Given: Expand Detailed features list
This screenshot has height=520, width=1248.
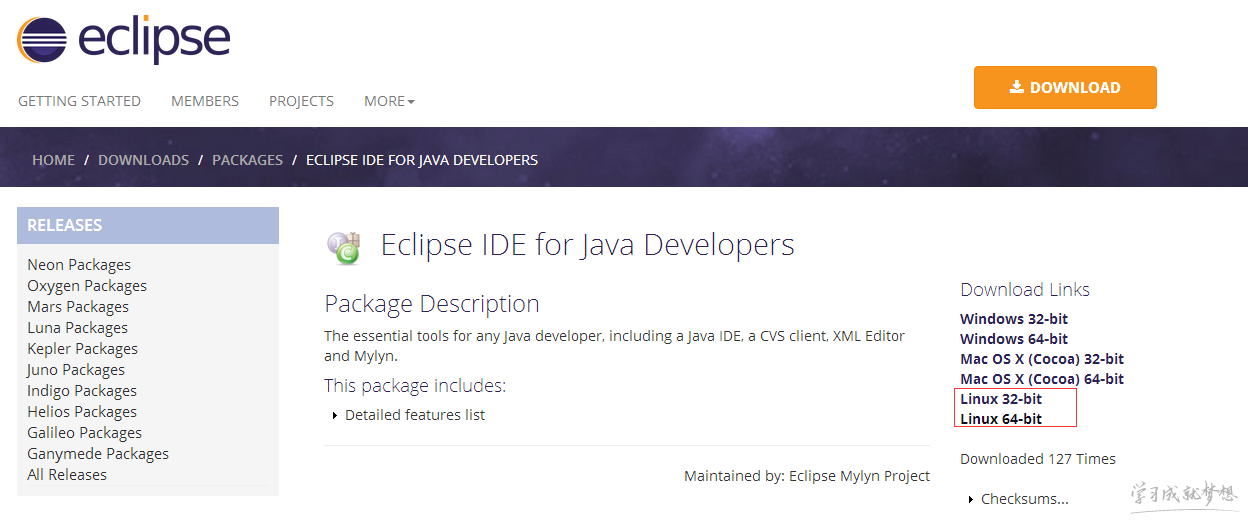Looking at the screenshot, I should point(408,415).
